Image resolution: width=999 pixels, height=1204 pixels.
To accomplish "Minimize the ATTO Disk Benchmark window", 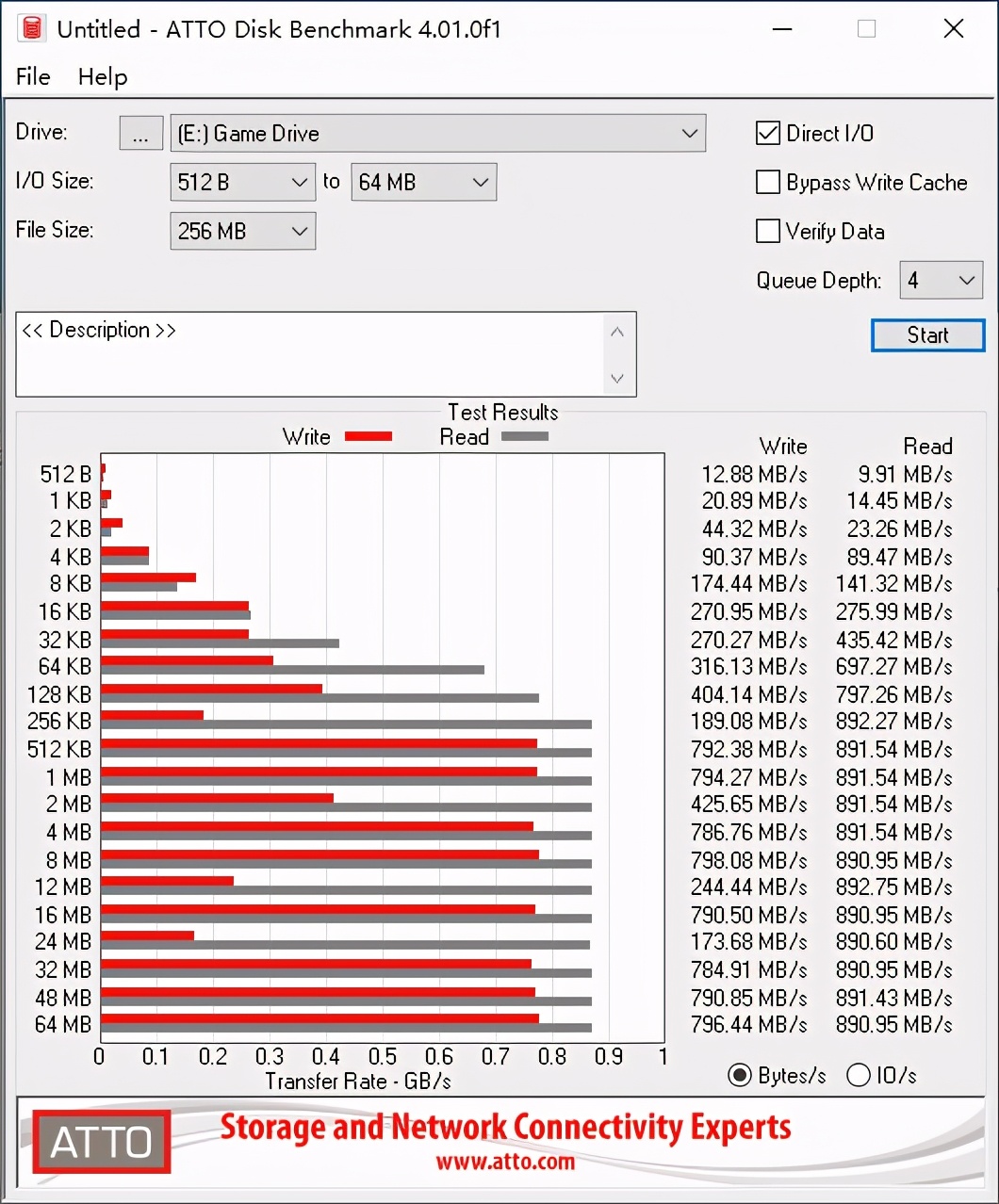I will [781, 28].
